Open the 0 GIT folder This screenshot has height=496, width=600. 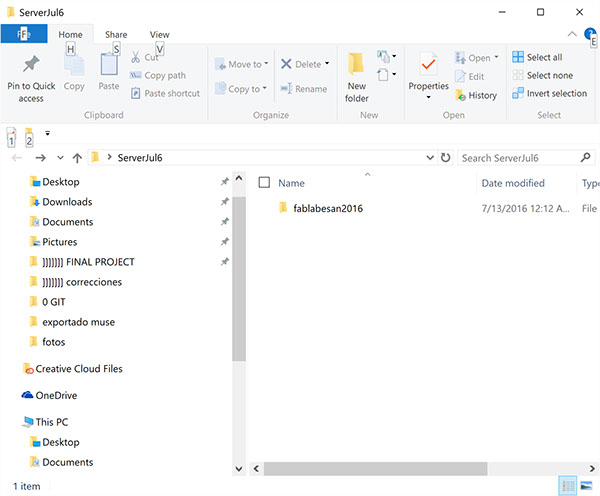tap(54, 302)
